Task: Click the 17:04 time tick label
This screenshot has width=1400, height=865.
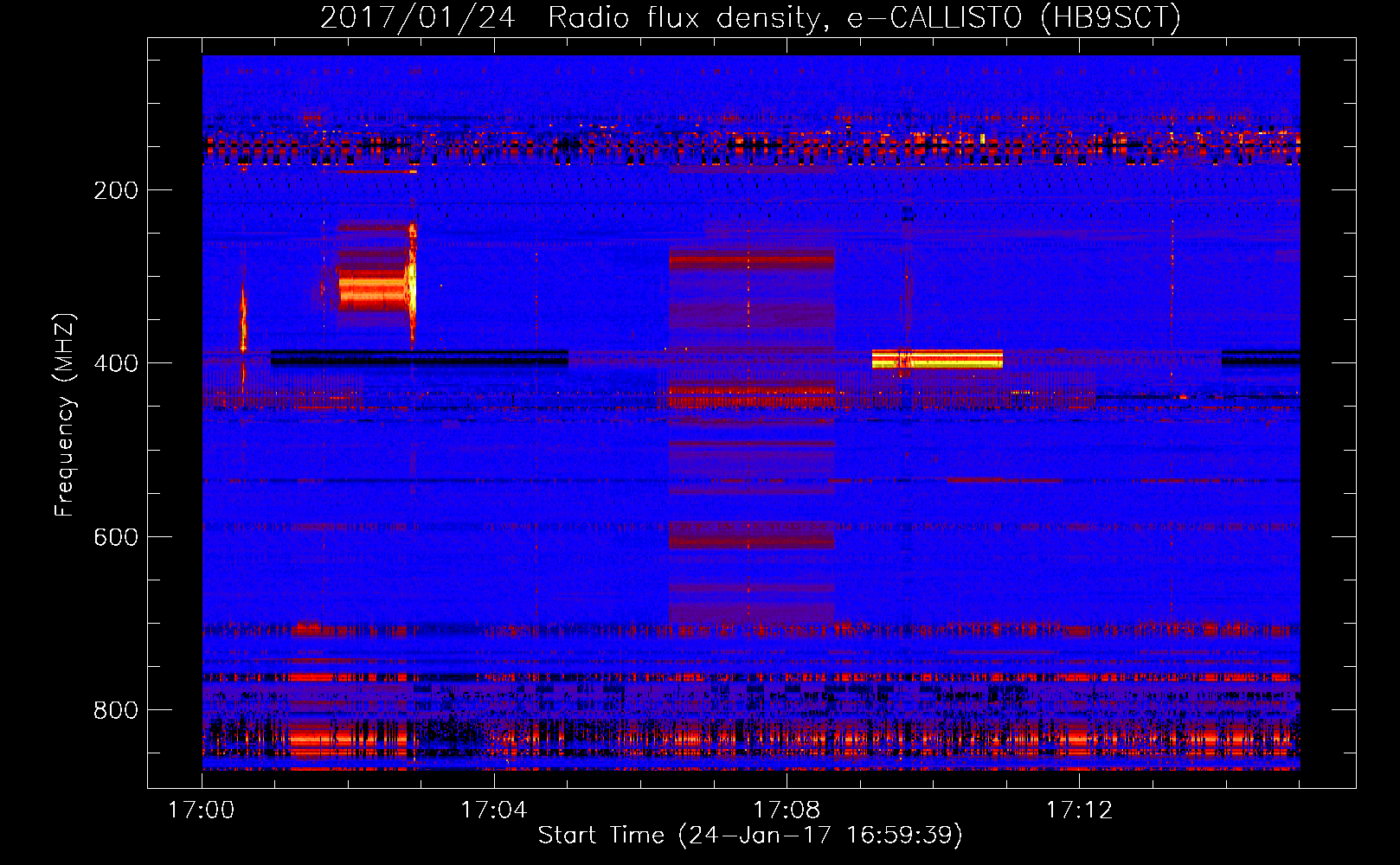Action: click(494, 810)
